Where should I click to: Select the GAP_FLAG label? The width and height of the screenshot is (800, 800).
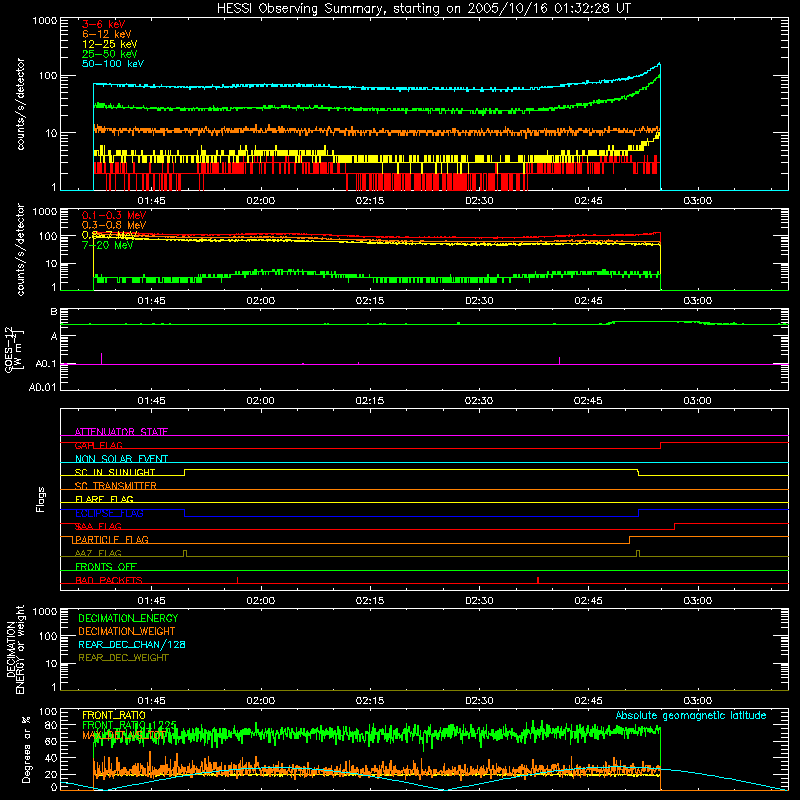point(98,445)
